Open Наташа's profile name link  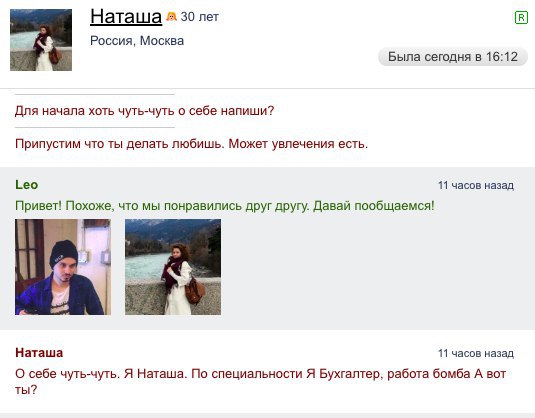[126, 16]
